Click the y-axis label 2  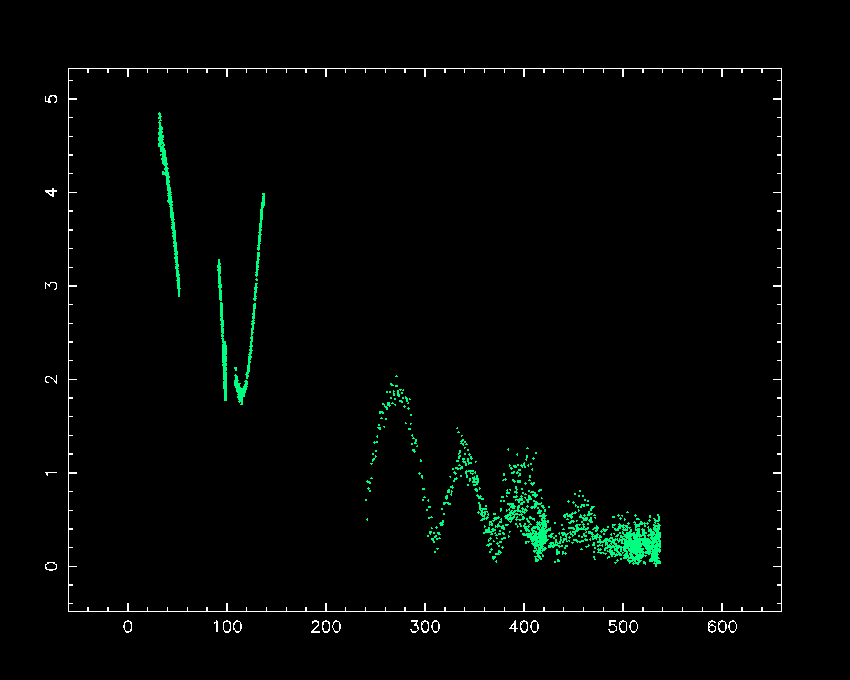coord(51,379)
